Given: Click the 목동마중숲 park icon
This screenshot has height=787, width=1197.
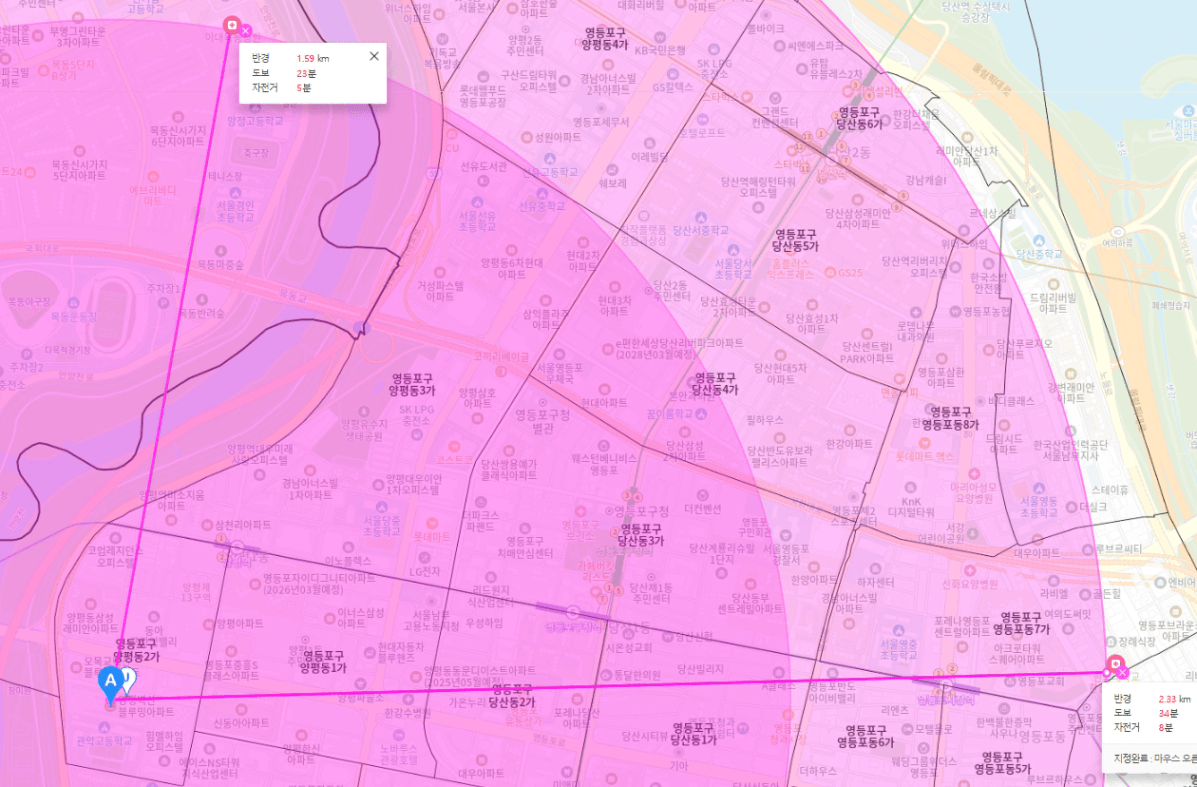Looking at the screenshot, I should pyautogui.click(x=221, y=250).
